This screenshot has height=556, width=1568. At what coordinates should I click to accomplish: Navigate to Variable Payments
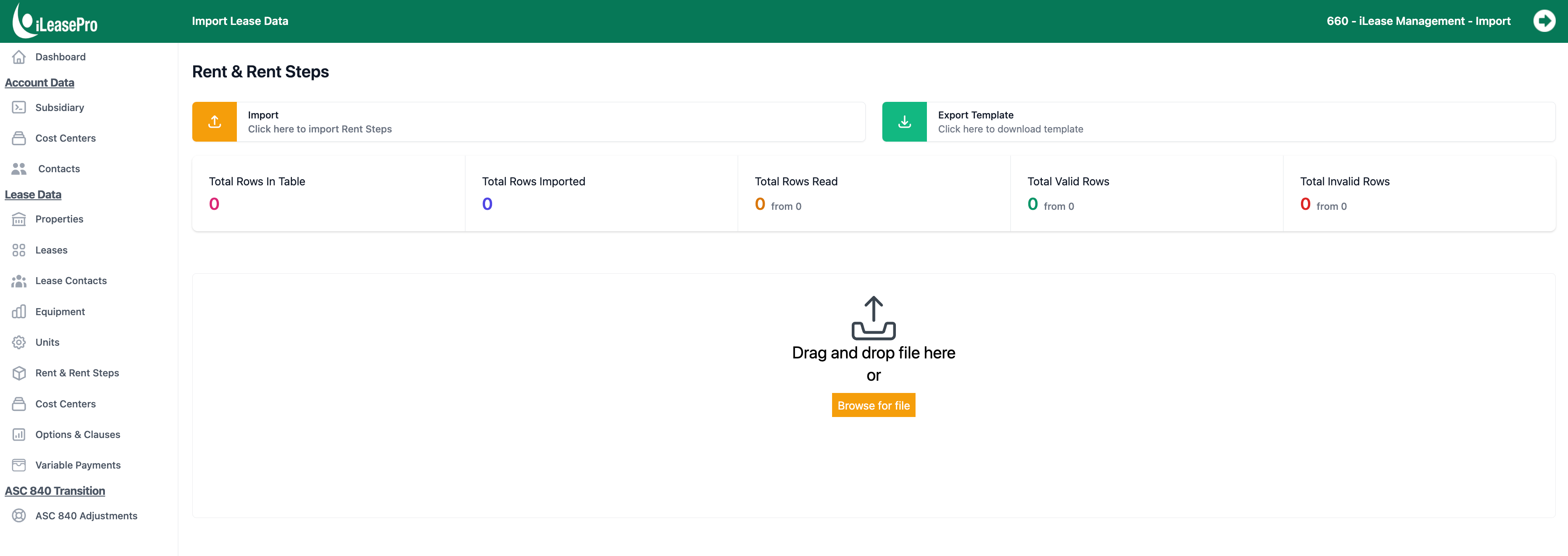[78, 465]
